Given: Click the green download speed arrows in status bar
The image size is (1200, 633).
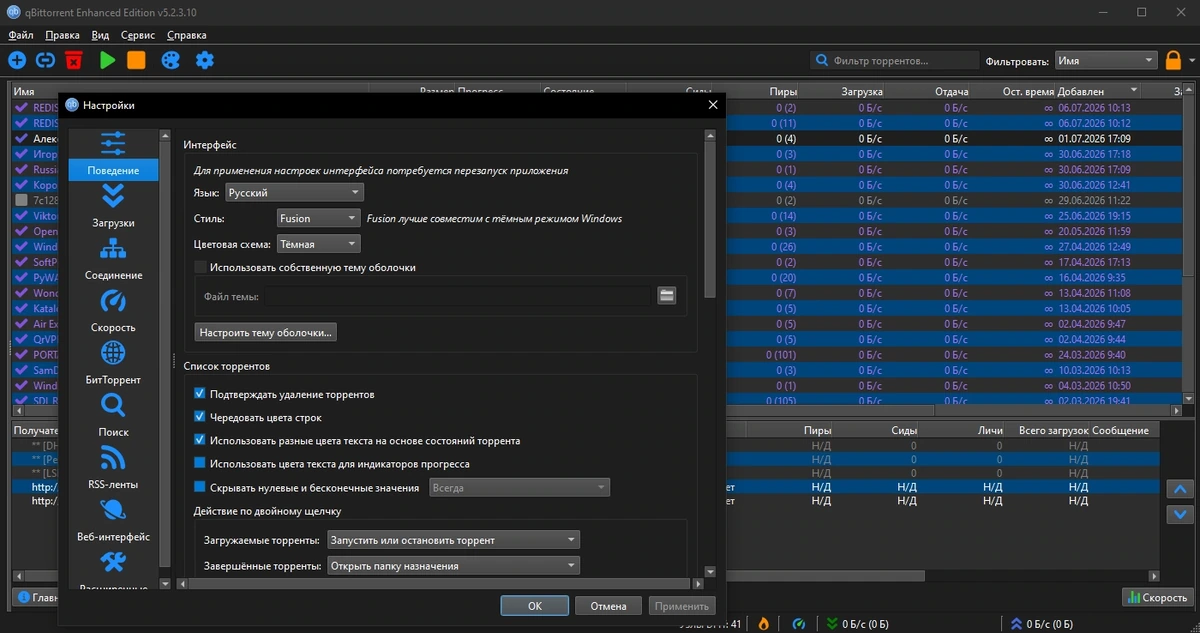Looking at the screenshot, I should [x=832, y=623].
